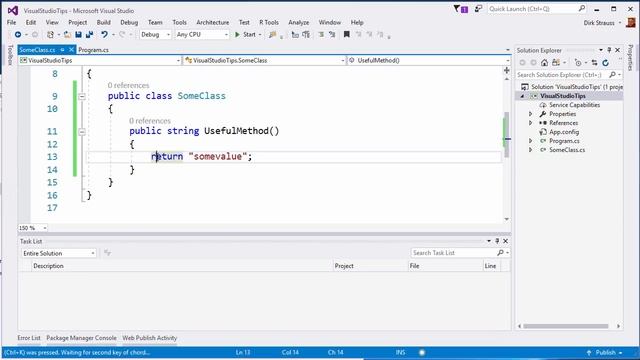
Task: Open the File menu
Action: 11,22
